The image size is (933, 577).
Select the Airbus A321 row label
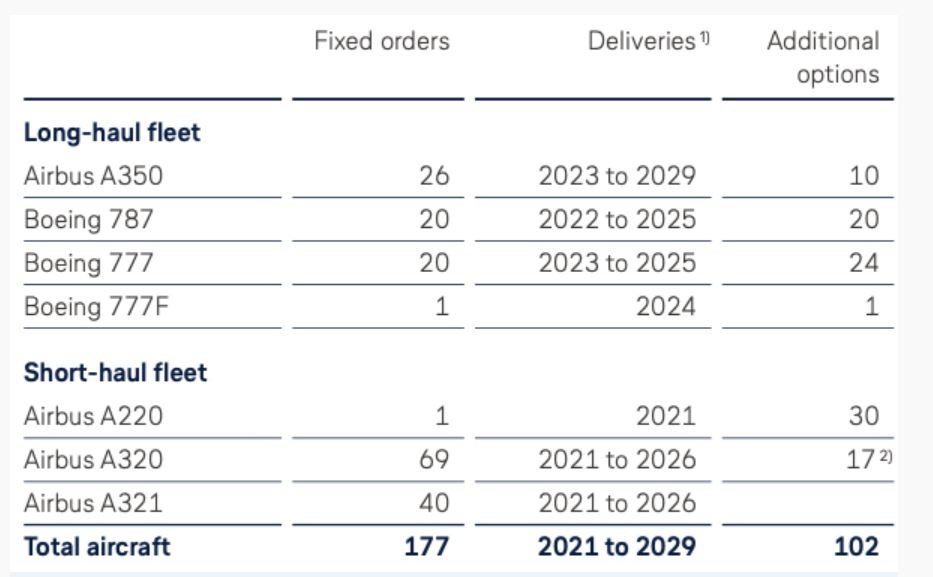tap(93, 503)
